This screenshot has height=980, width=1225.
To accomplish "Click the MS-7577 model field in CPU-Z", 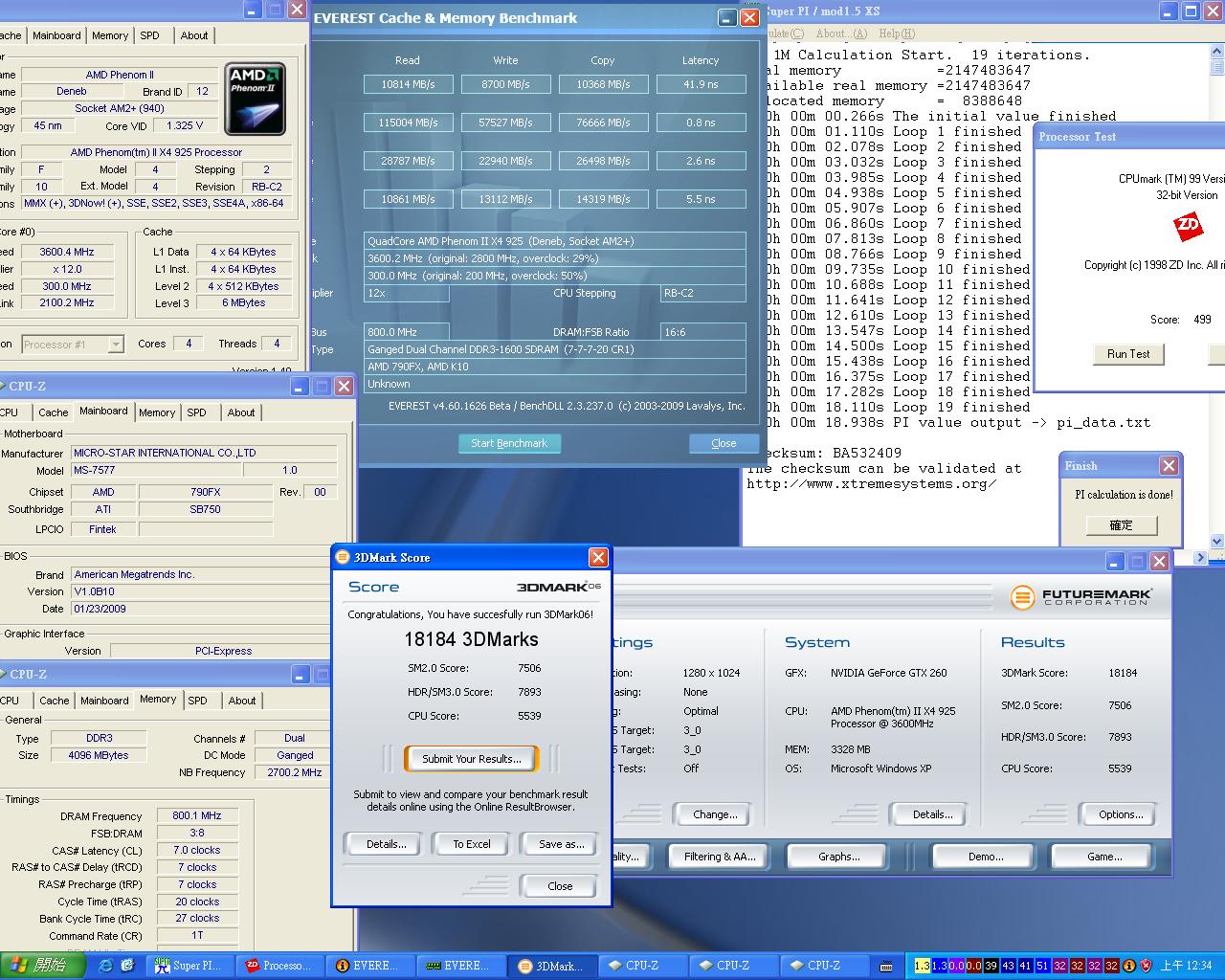I will [157, 471].
